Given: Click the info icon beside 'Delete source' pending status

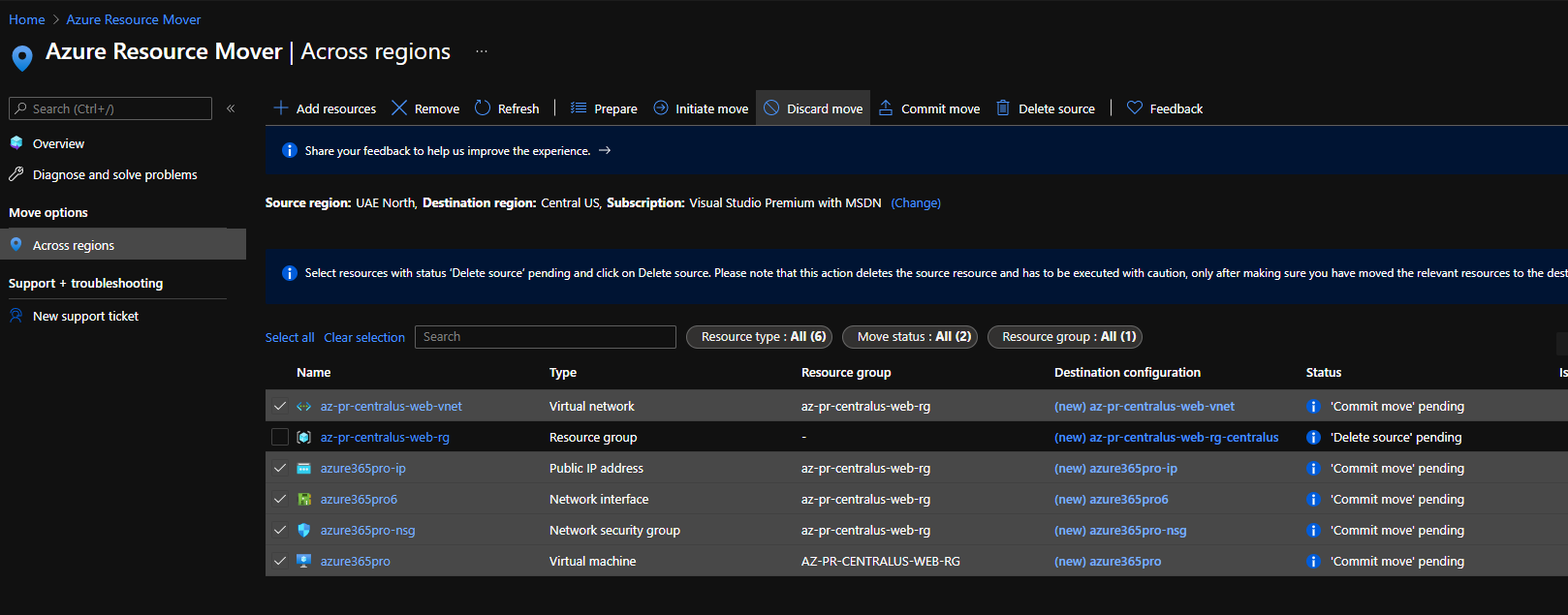Looking at the screenshot, I should click(1314, 438).
